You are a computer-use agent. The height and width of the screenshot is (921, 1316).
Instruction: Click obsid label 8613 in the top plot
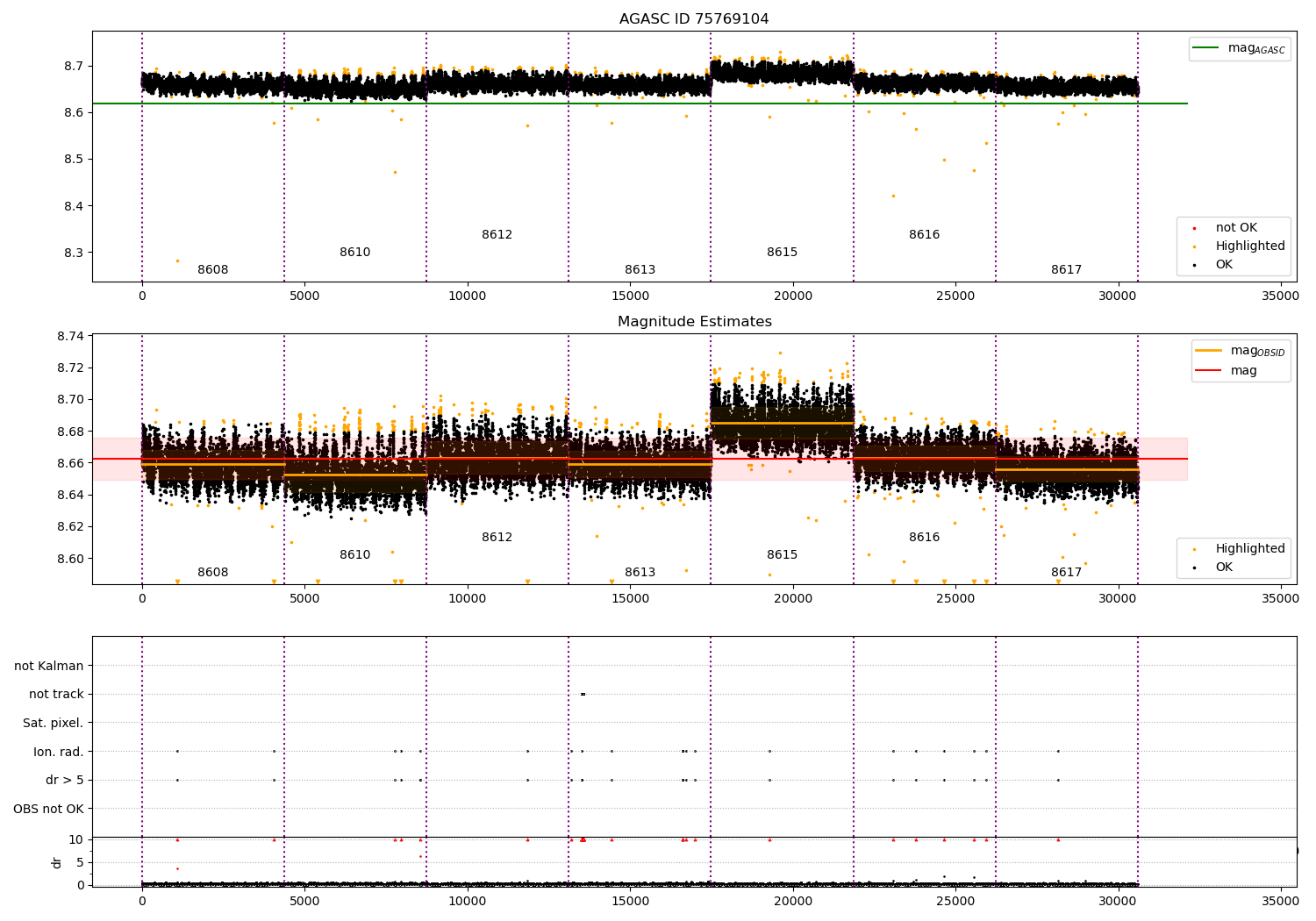640,270
